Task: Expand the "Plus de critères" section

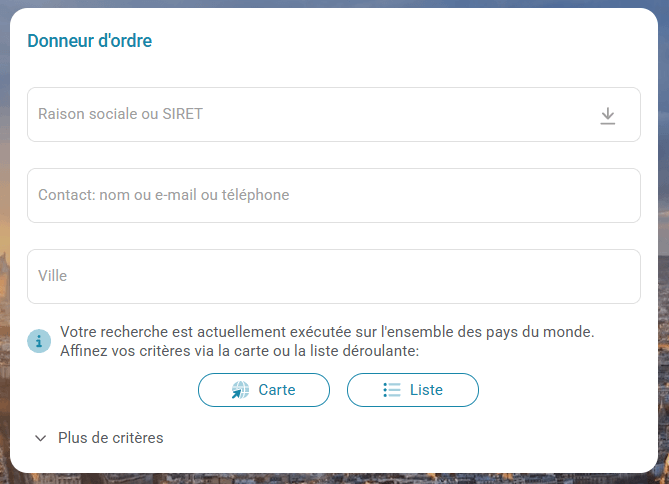Action: tap(110, 438)
